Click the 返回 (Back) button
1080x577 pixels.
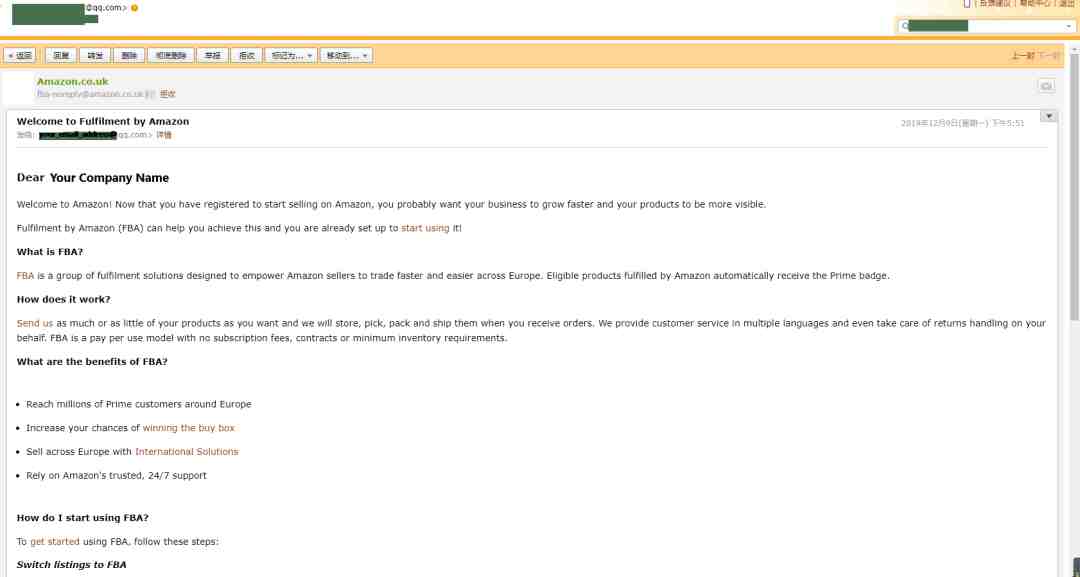click(x=19, y=56)
